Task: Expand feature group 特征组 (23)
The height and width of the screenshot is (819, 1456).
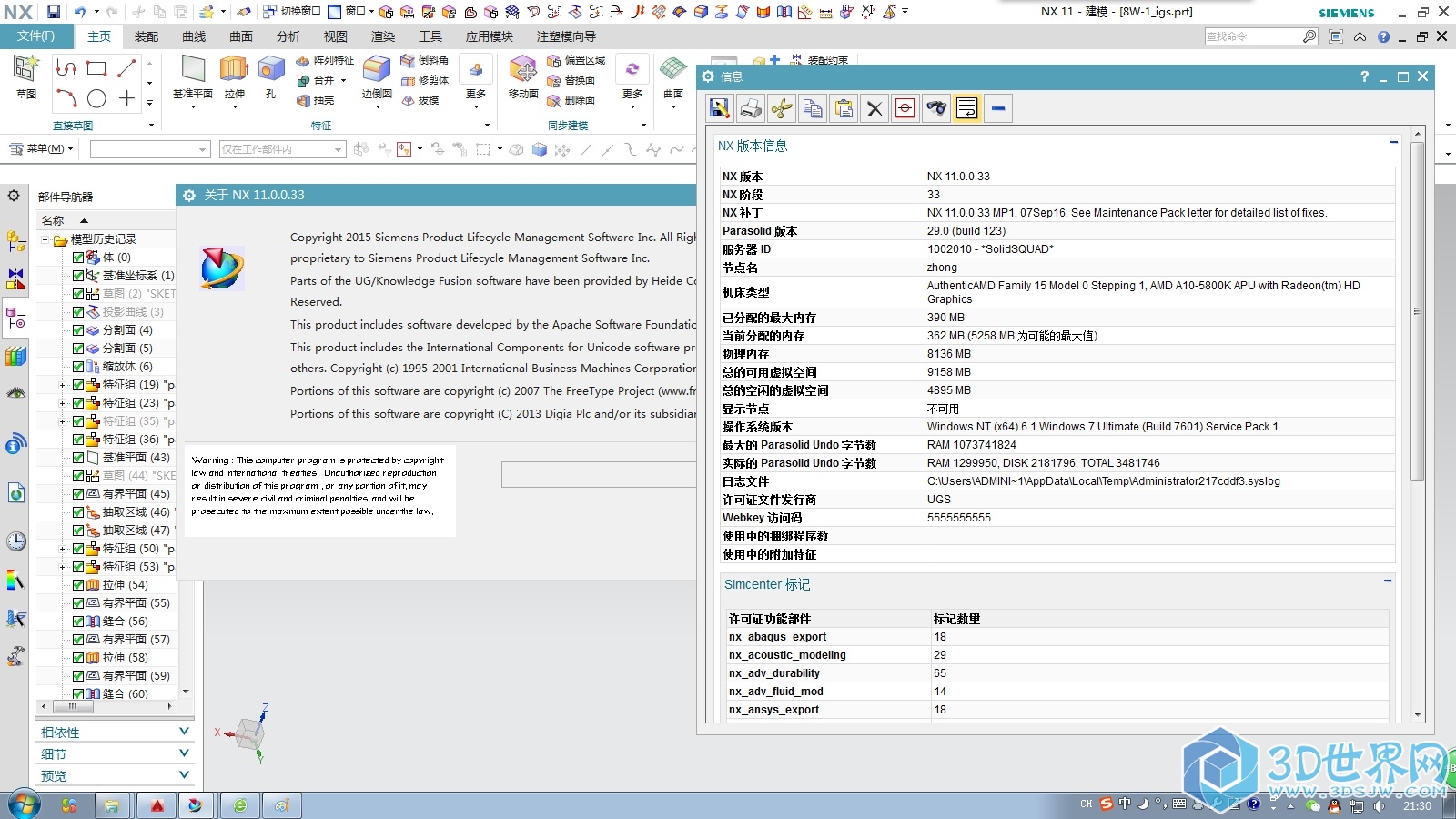Action: tap(63, 403)
